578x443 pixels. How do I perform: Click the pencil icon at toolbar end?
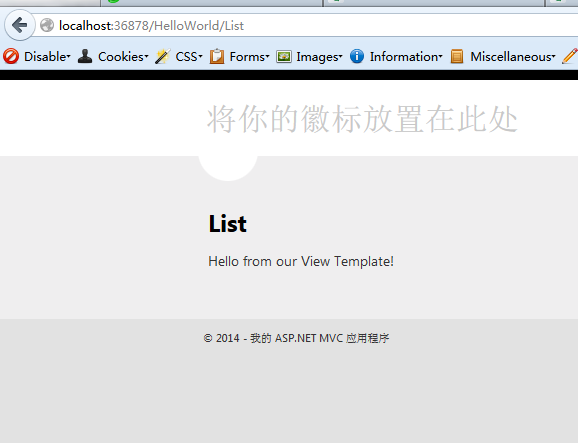[570, 56]
